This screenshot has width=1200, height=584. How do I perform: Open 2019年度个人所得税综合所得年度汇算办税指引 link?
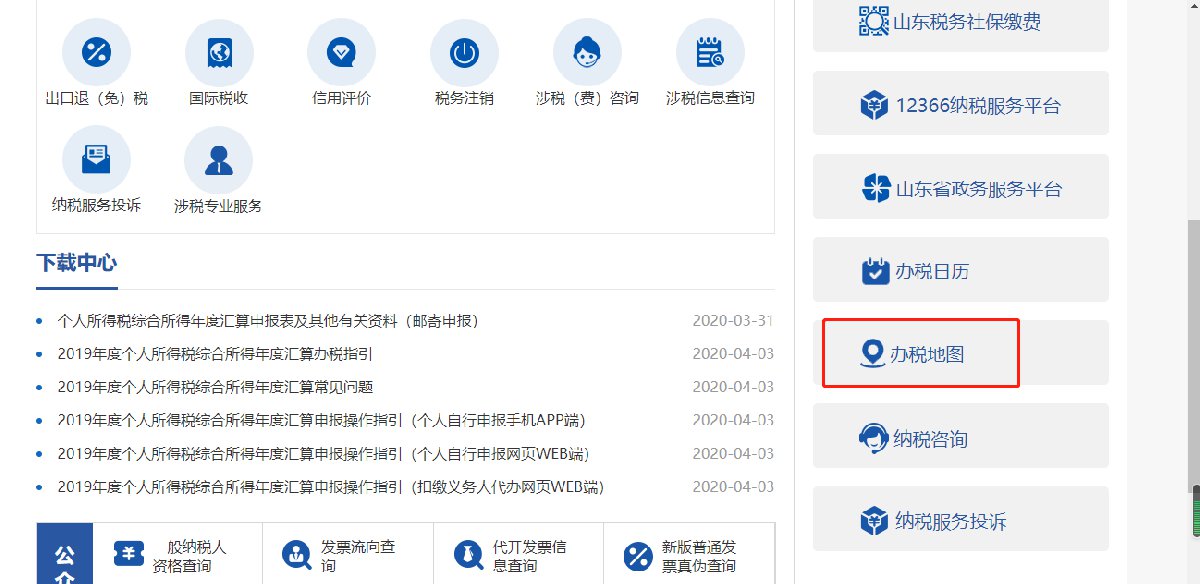coord(215,354)
